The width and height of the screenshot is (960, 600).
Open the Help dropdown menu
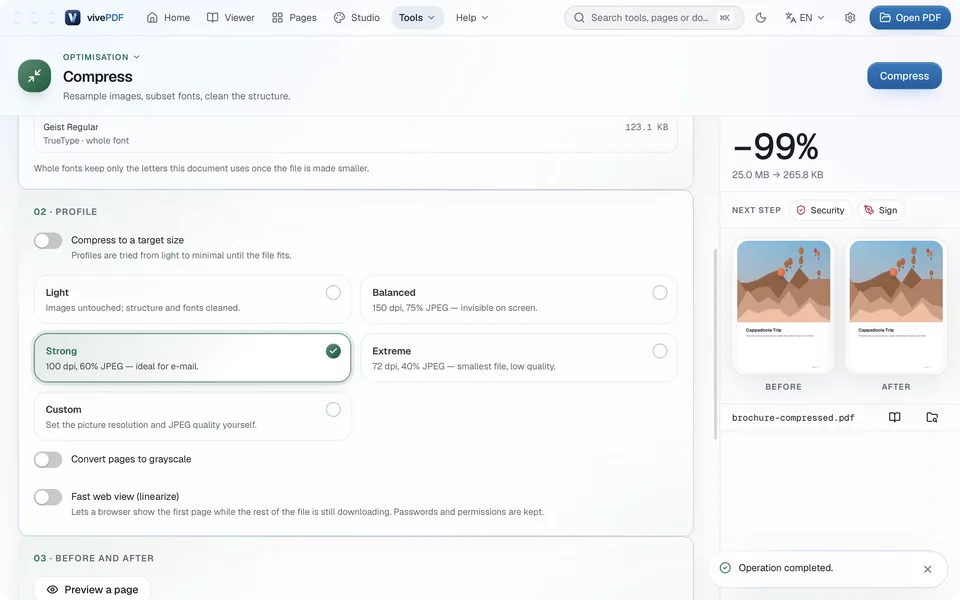(x=471, y=18)
